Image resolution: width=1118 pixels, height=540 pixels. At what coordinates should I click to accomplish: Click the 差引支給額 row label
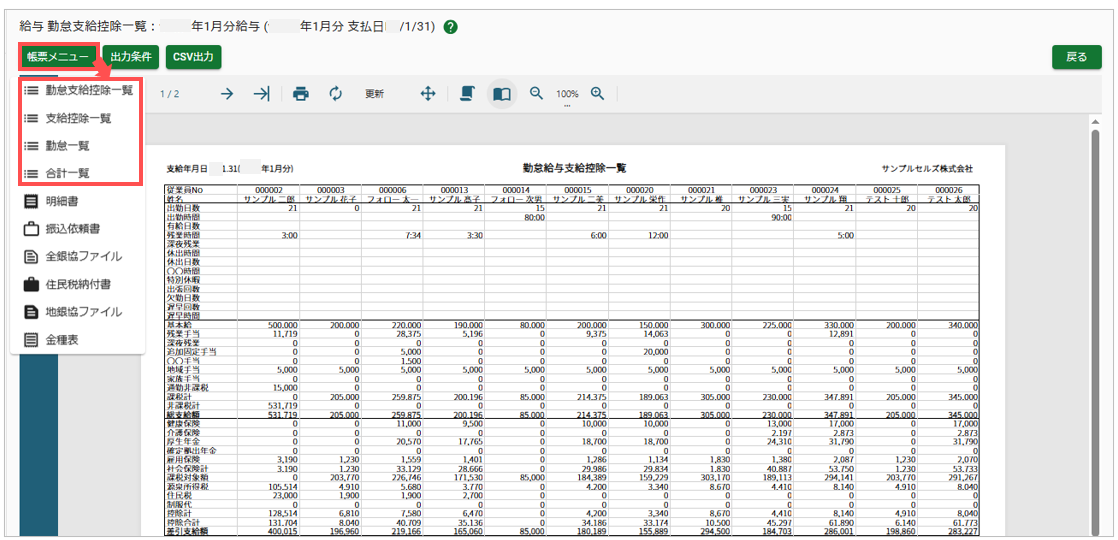[188, 530]
